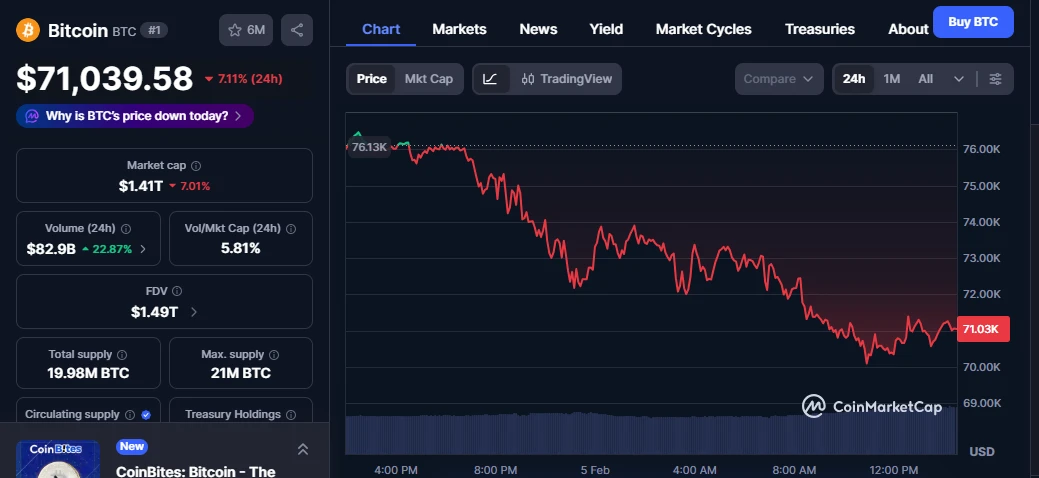Open Max. supply info icon
The height and width of the screenshot is (478, 1039).
274,355
